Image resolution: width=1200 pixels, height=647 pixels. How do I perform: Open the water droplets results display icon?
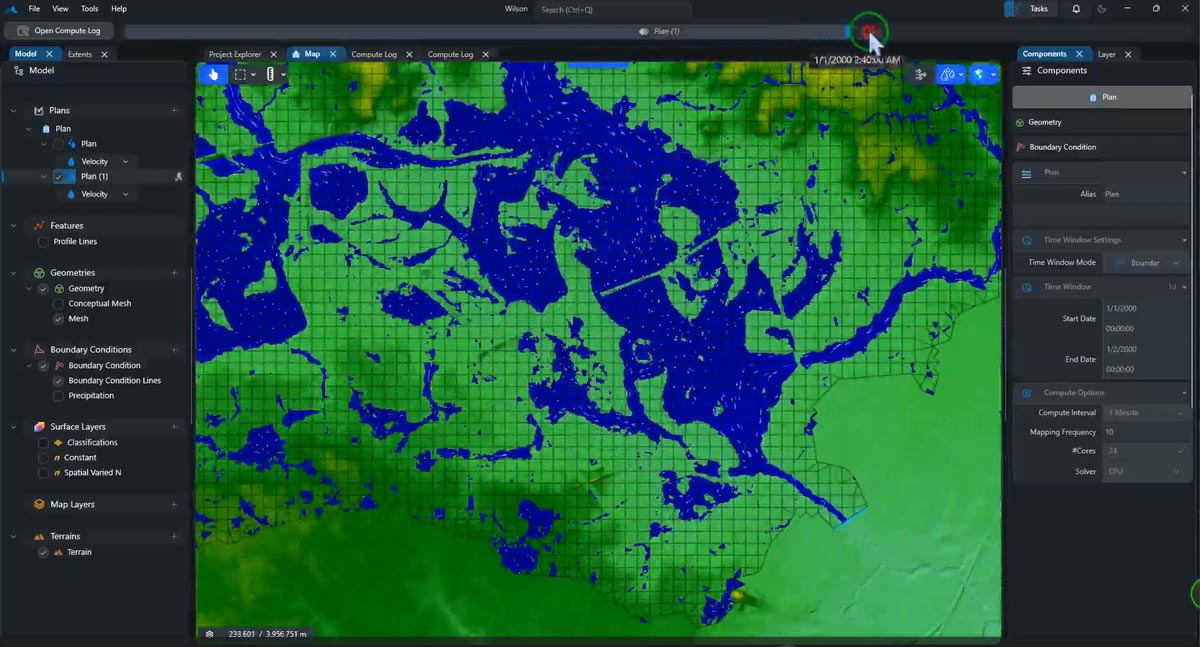coord(947,74)
